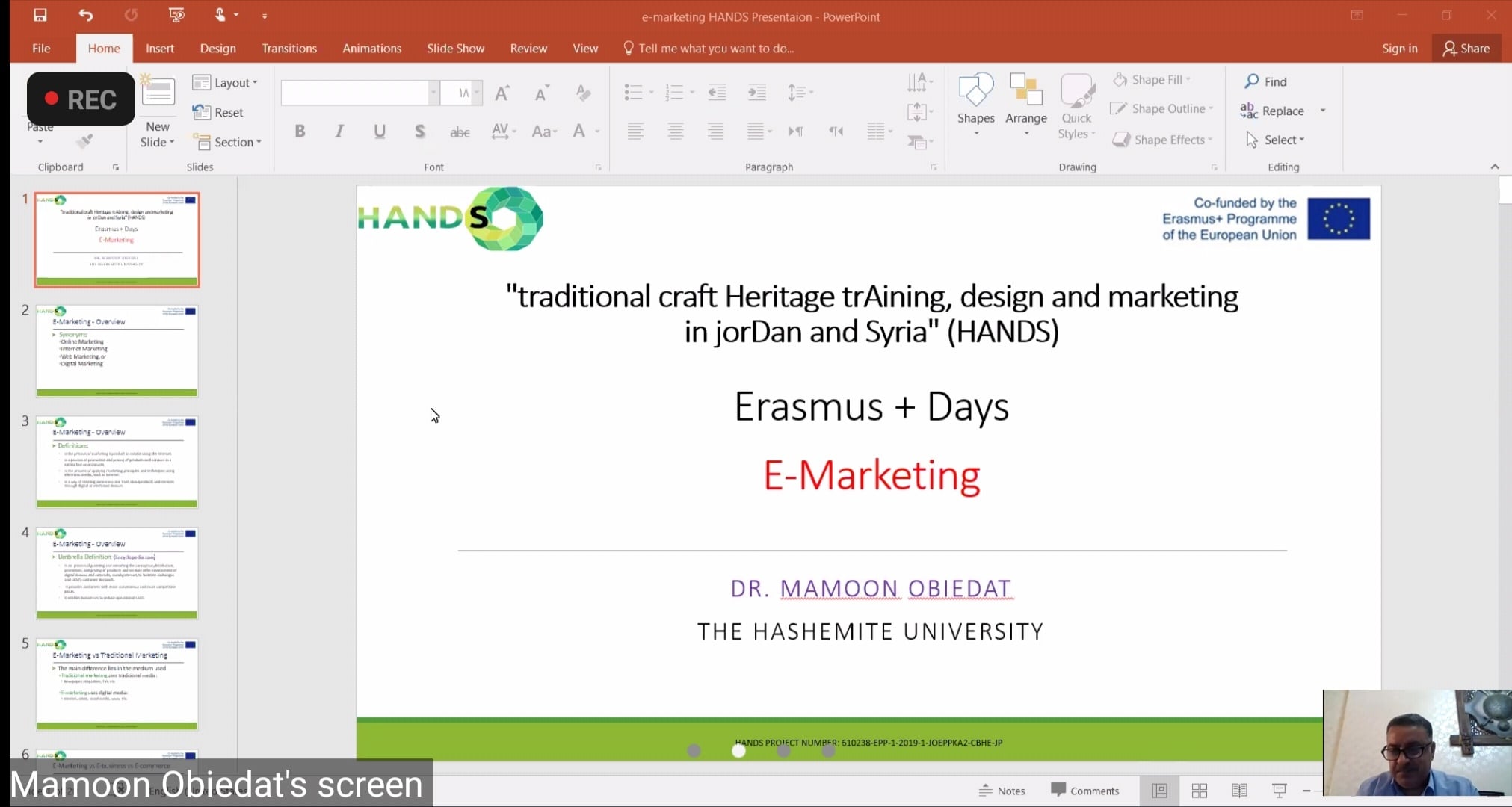Image resolution: width=1512 pixels, height=807 pixels.
Task: Open the View tab
Action: pyautogui.click(x=585, y=48)
